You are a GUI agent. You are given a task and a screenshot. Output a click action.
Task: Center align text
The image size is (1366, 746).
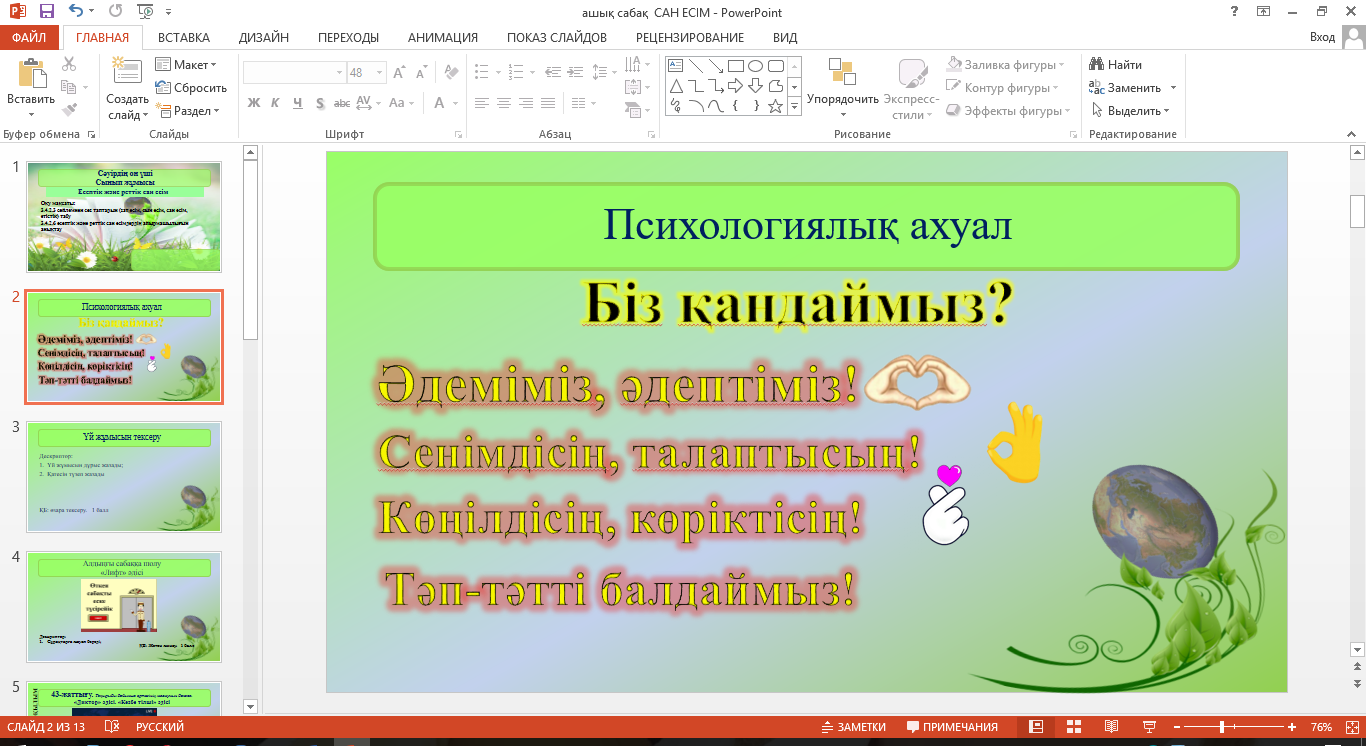coord(504,102)
